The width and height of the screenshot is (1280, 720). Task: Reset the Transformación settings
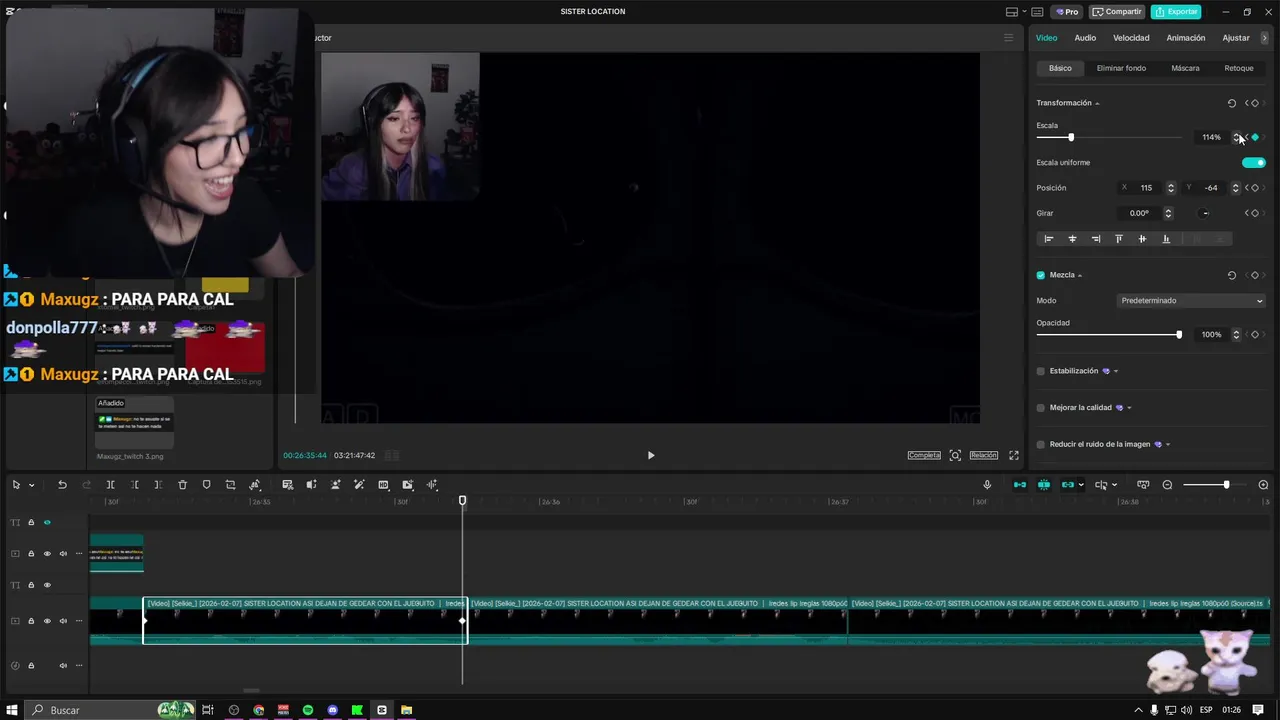tap(1232, 103)
